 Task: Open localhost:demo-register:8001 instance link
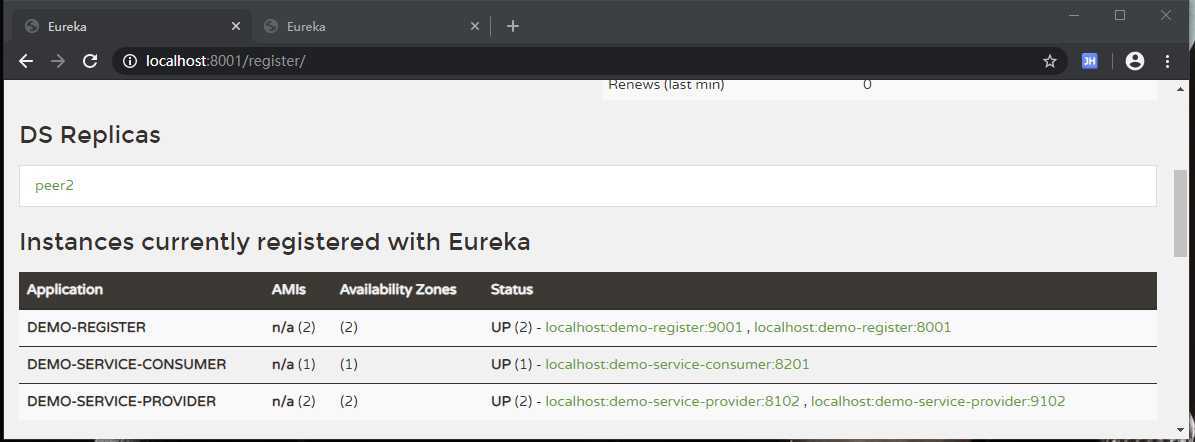[852, 327]
